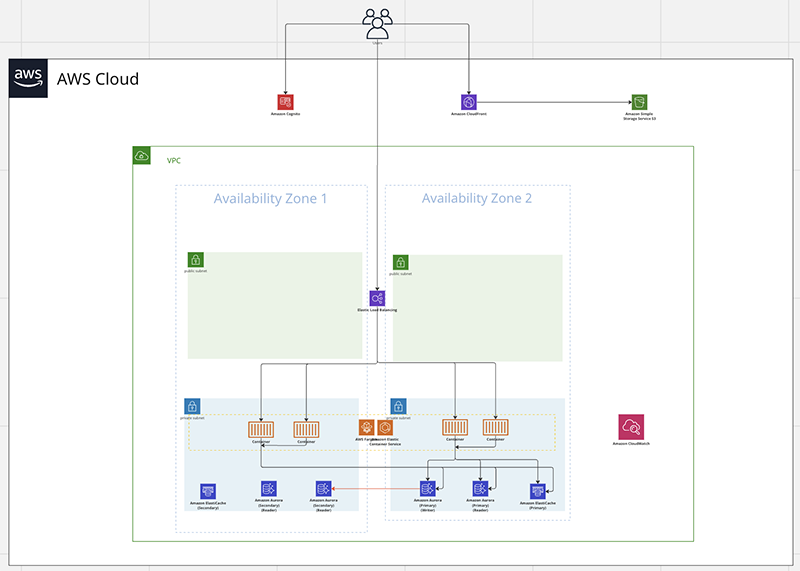Select the ElastiCache Primary icon
The width and height of the screenshot is (800, 571).
(538, 491)
